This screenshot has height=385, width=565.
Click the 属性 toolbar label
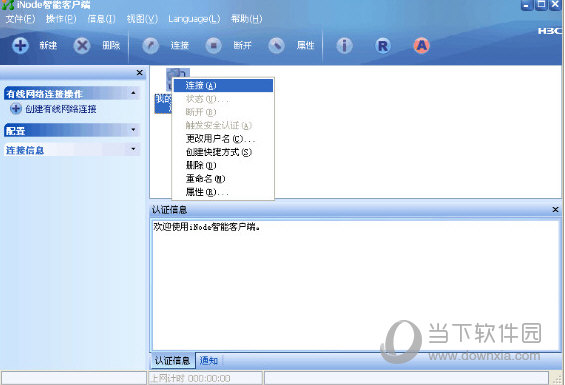(x=305, y=45)
